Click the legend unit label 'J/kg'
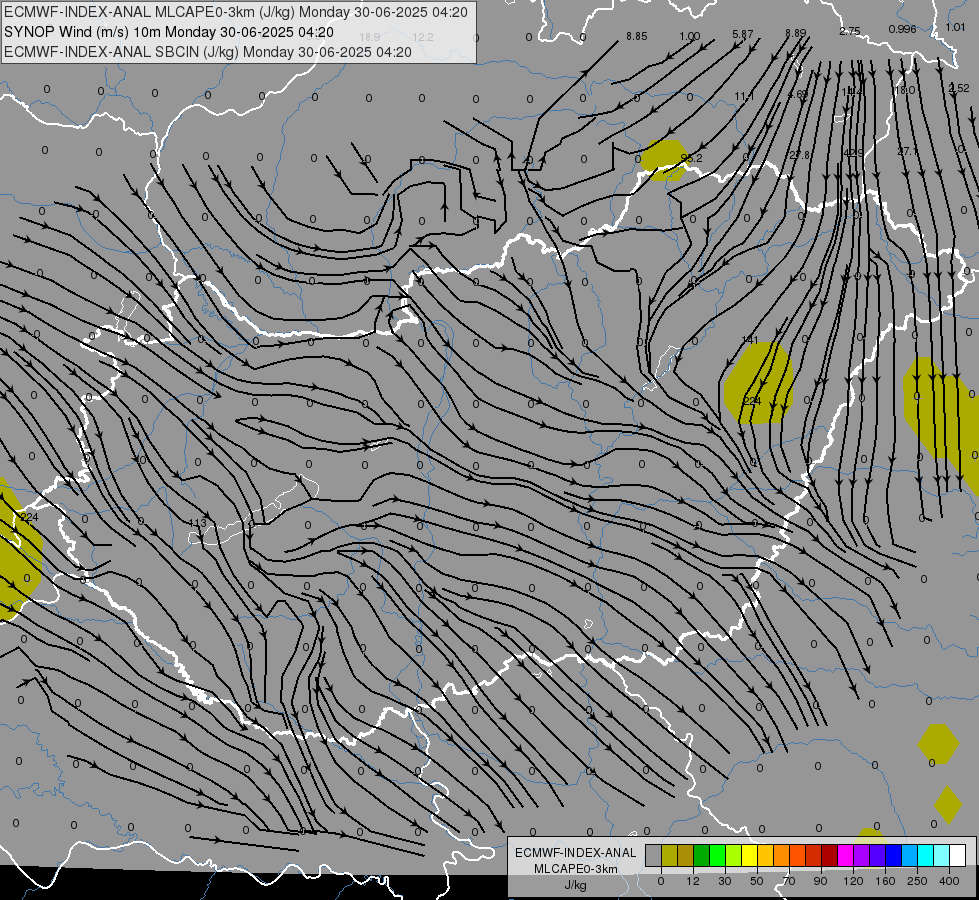Screen dimensions: 979x900 575,885
